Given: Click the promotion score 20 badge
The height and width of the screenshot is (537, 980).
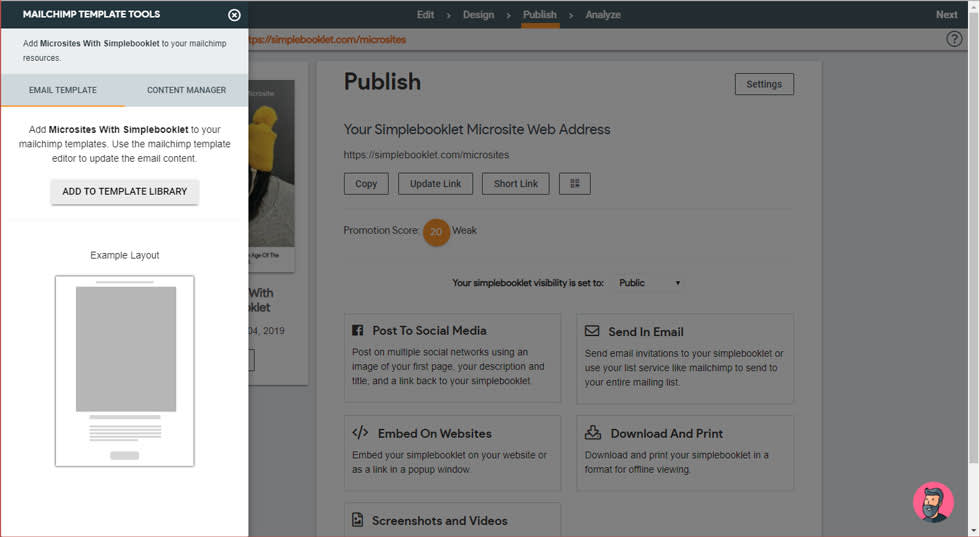Looking at the screenshot, I should click(436, 232).
